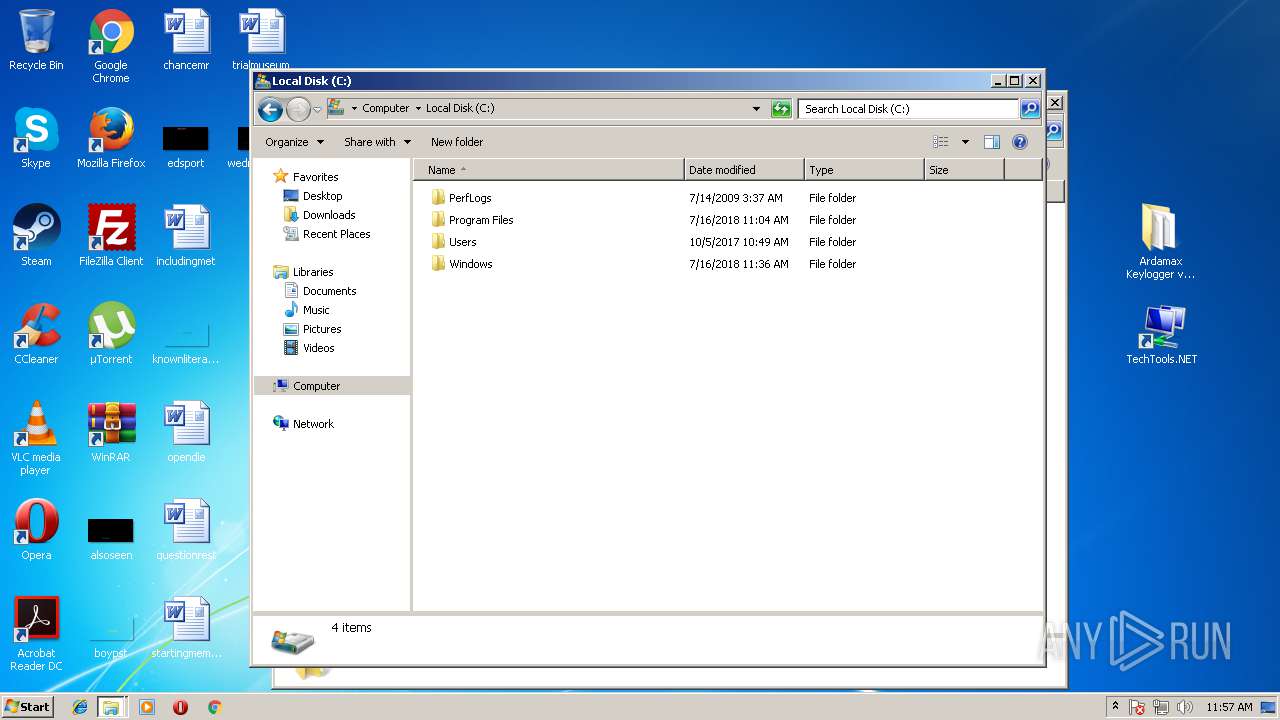Select the Program Files folder
Viewport: 1280px width, 720px height.
coord(472,220)
